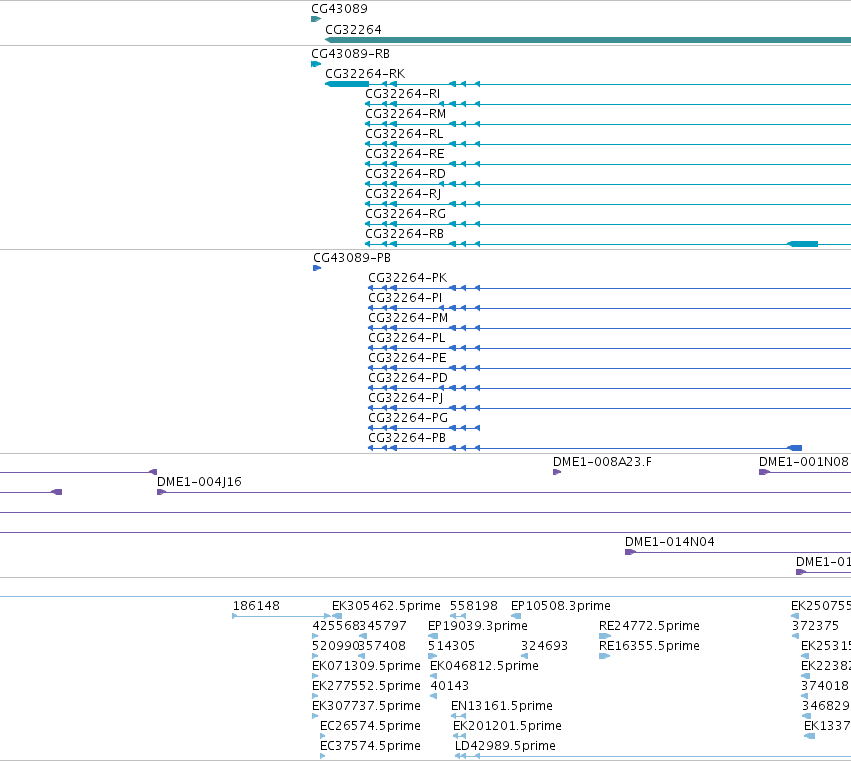
Task: Click the CG43089-RB transcript arrow glyph
Action: (316, 64)
